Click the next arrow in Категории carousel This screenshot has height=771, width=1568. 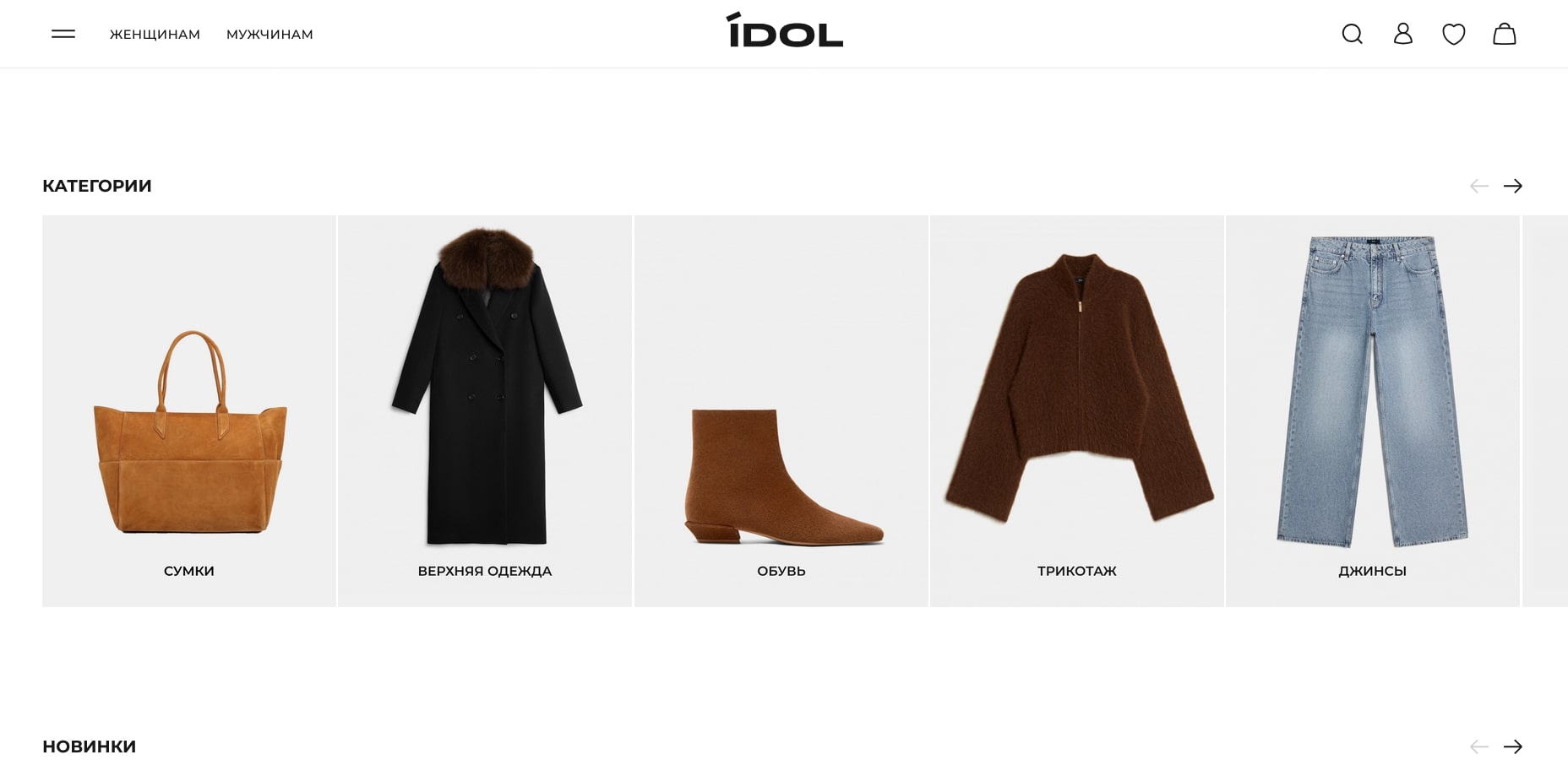(x=1513, y=186)
